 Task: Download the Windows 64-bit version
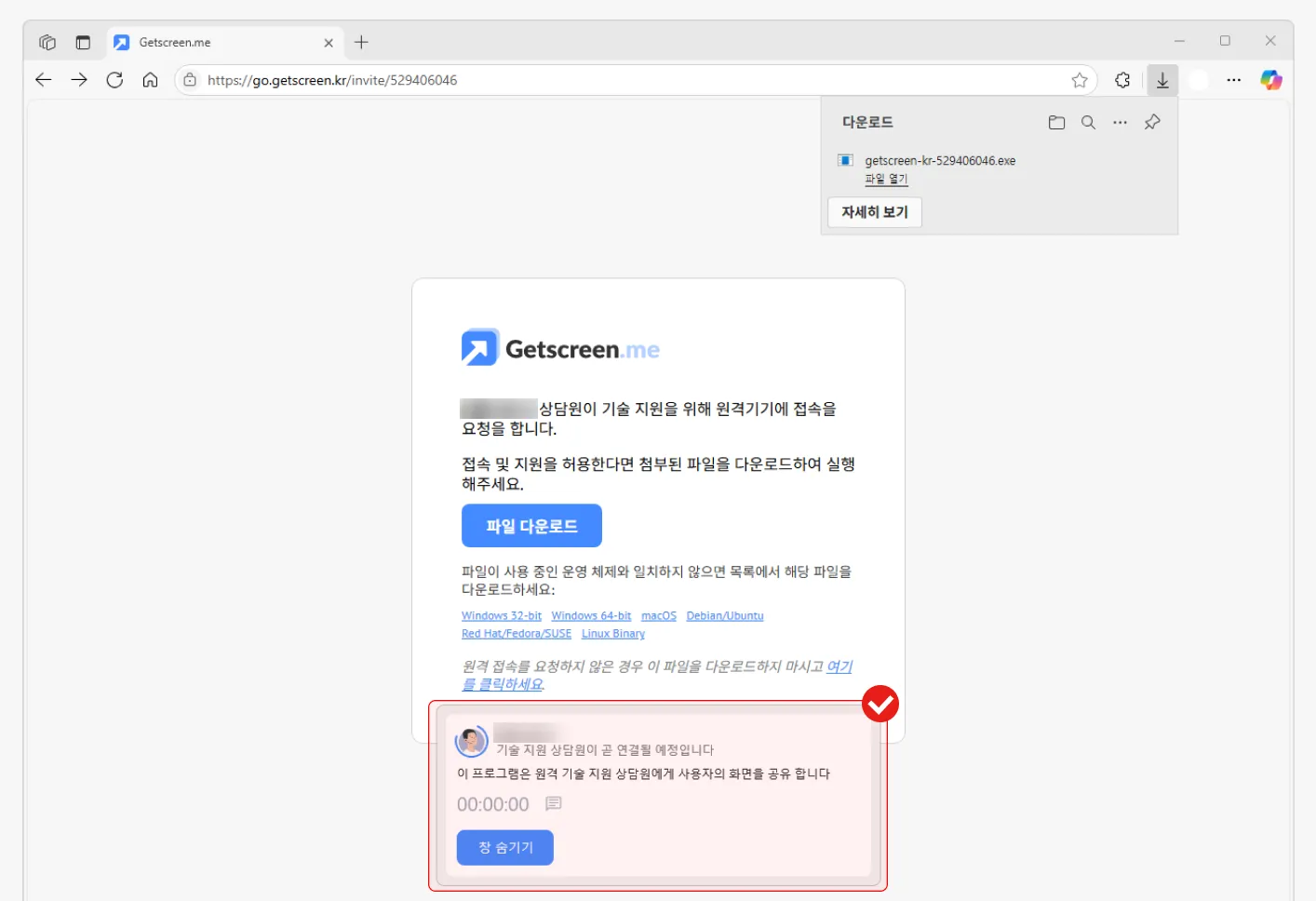[x=590, y=615]
